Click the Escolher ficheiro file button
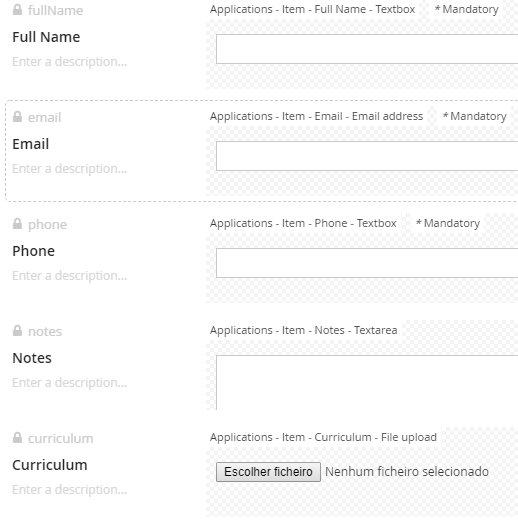This screenshot has width=518, height=528. click(268, 472)
